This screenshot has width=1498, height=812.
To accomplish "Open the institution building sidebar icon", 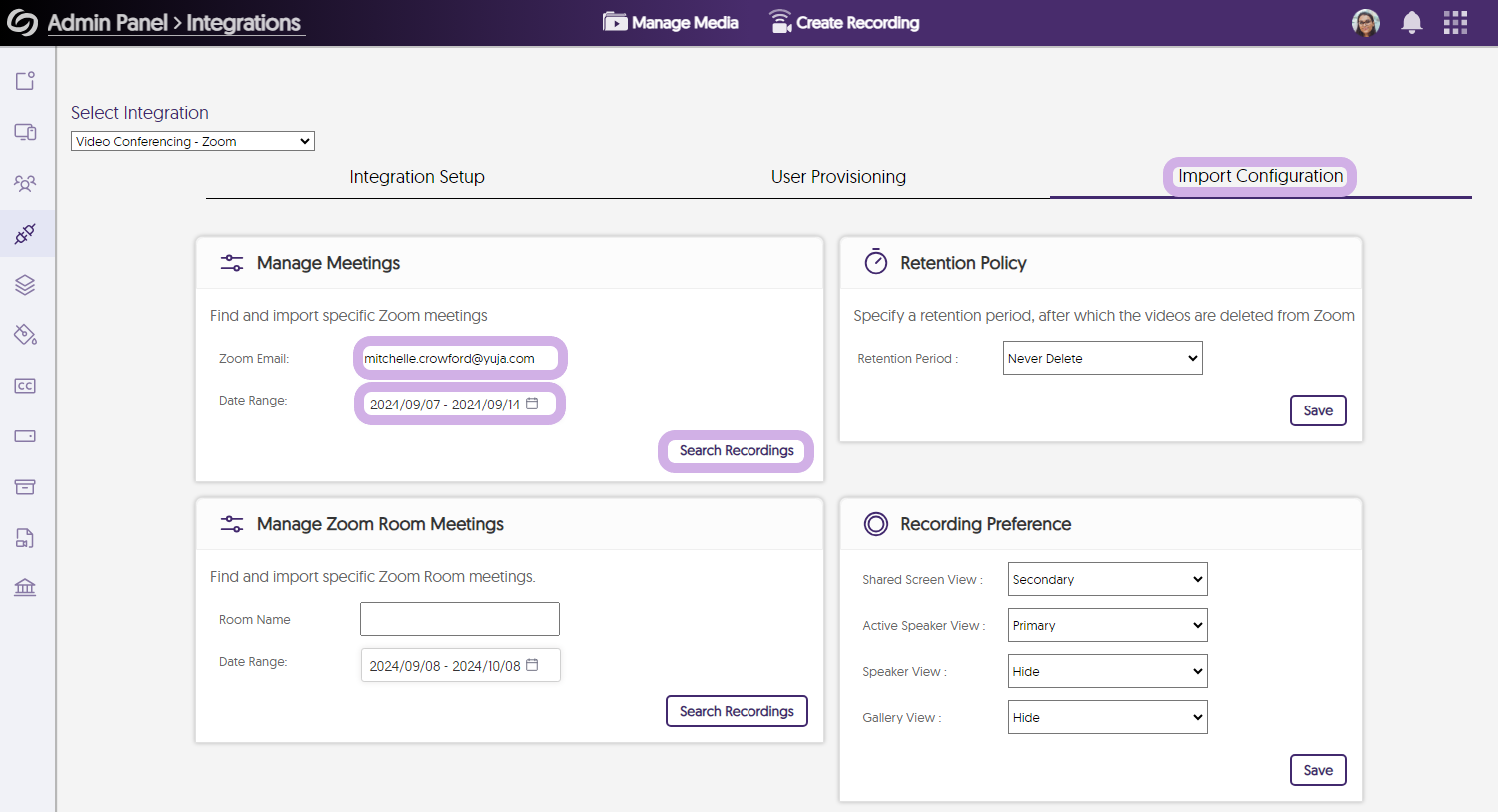I will click(x=25, y=587).
